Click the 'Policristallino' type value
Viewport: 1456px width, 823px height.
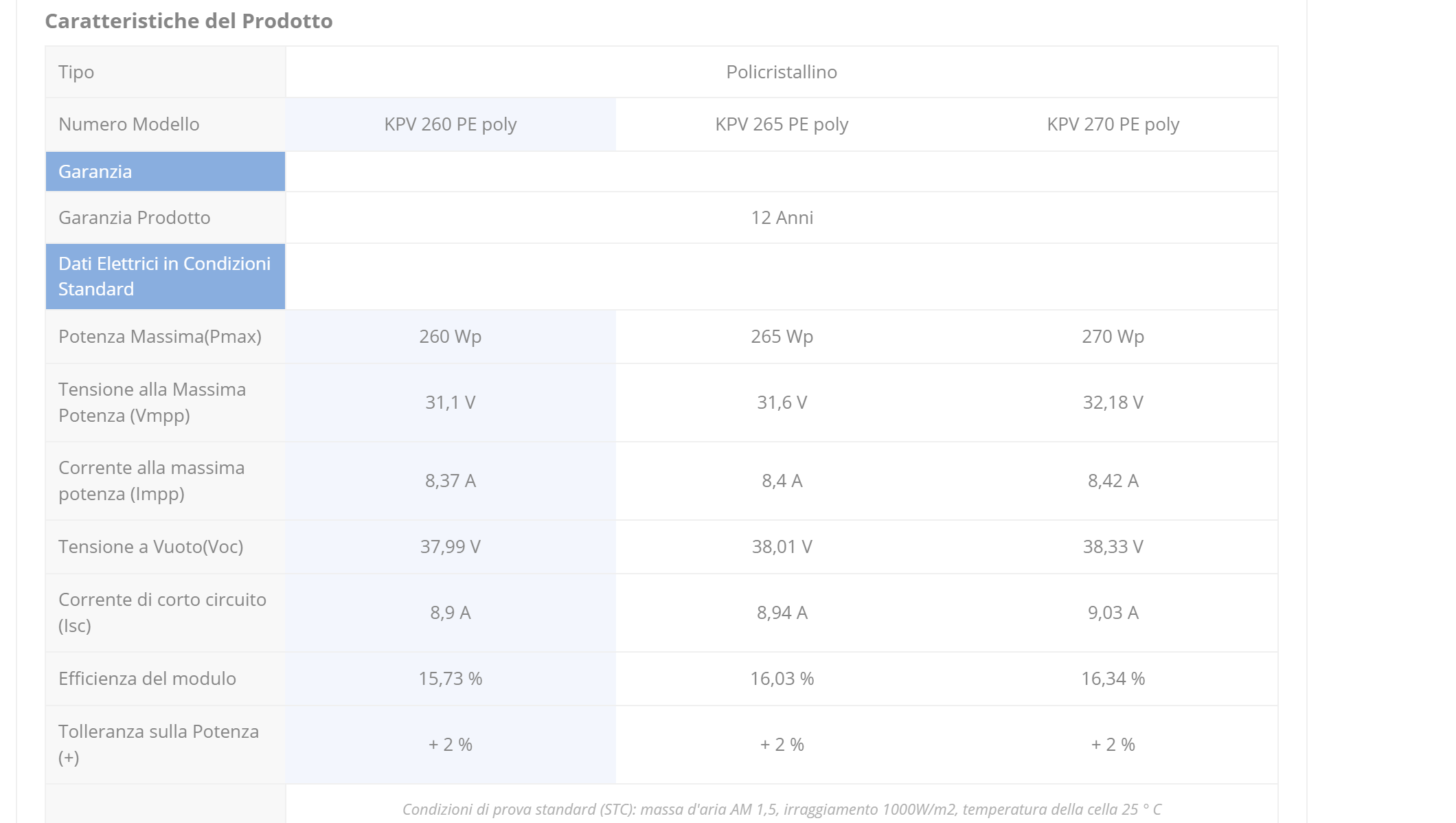coord(782,72)
